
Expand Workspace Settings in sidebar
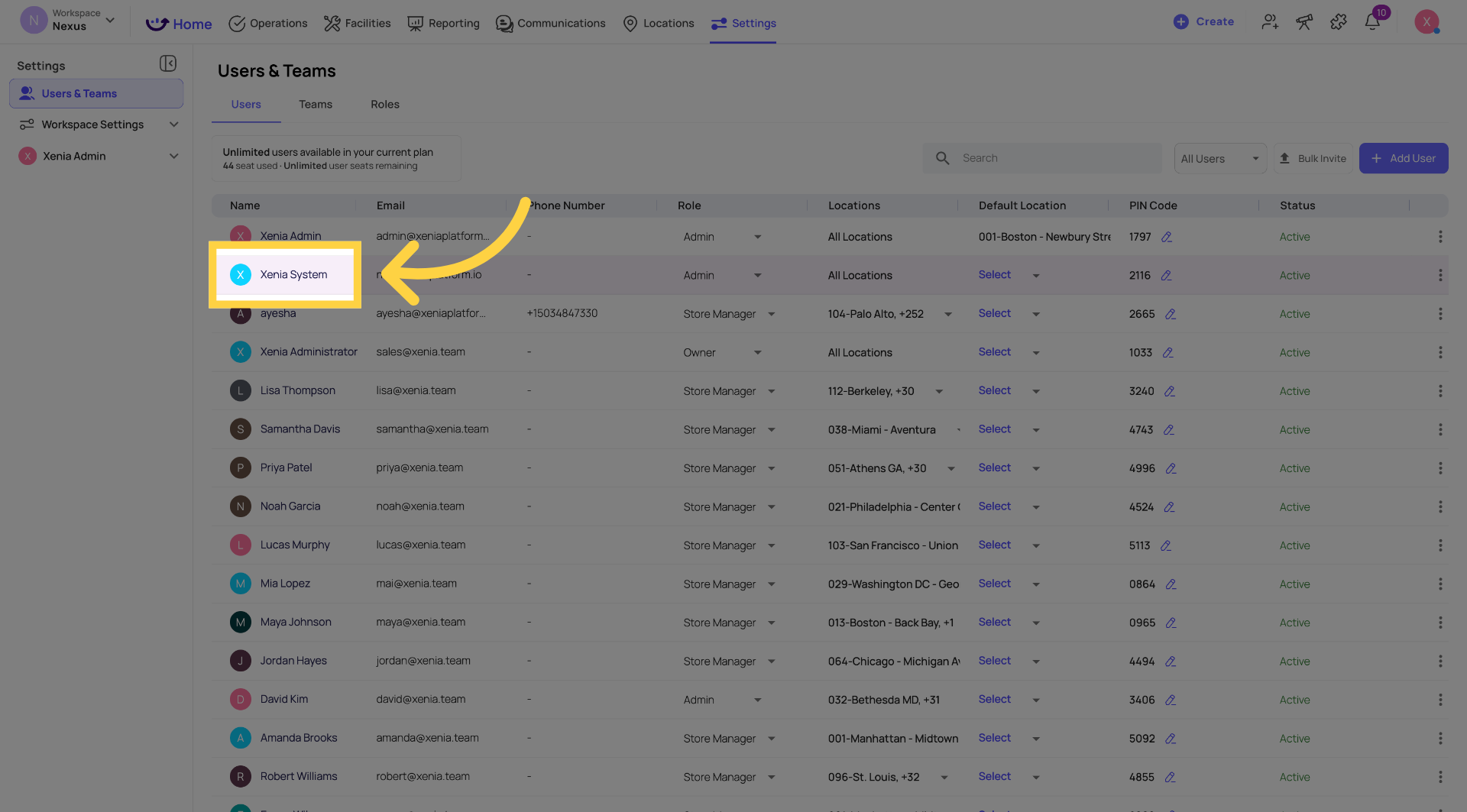click(174, 125)
